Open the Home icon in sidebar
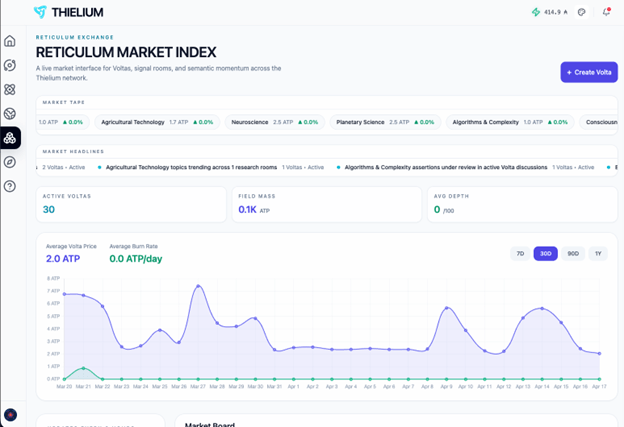624x427 pixels. [x=10, y=41]
